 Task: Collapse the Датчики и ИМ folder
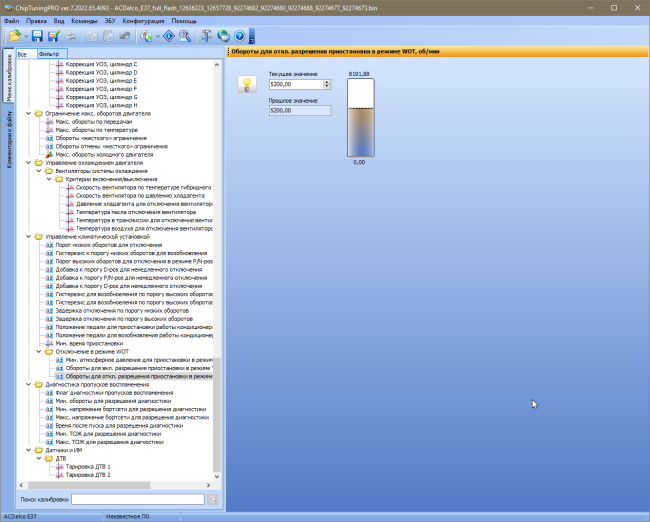tap(29, 450)
